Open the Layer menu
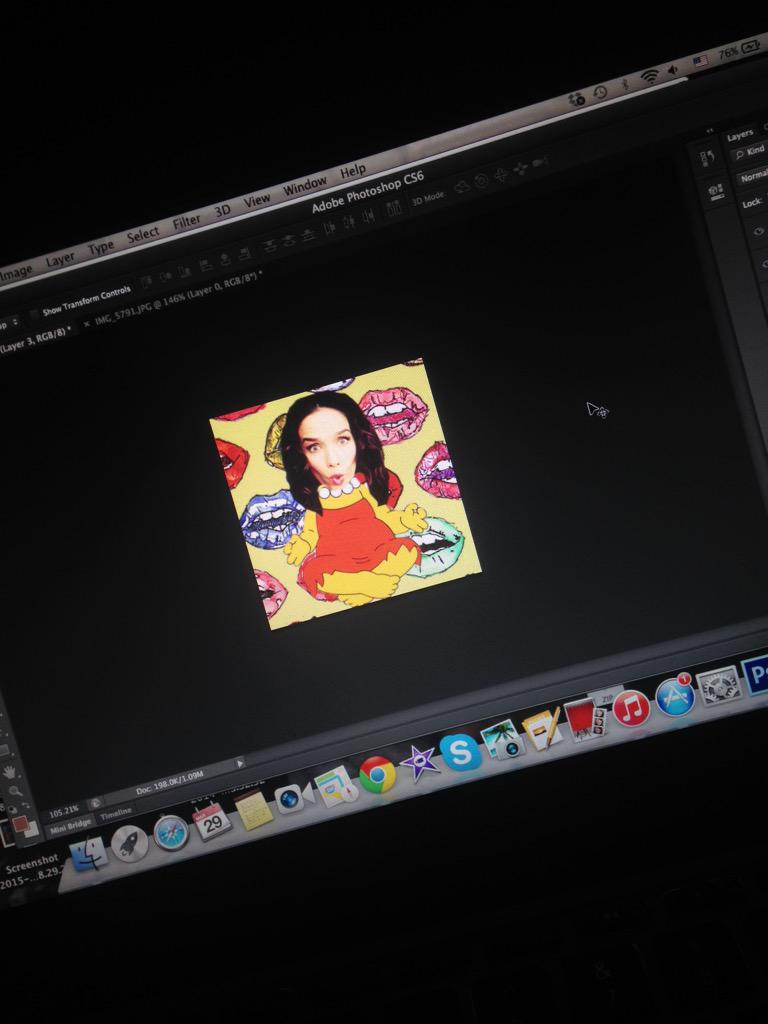This screenshot has width=768, height=1024. 59,259
